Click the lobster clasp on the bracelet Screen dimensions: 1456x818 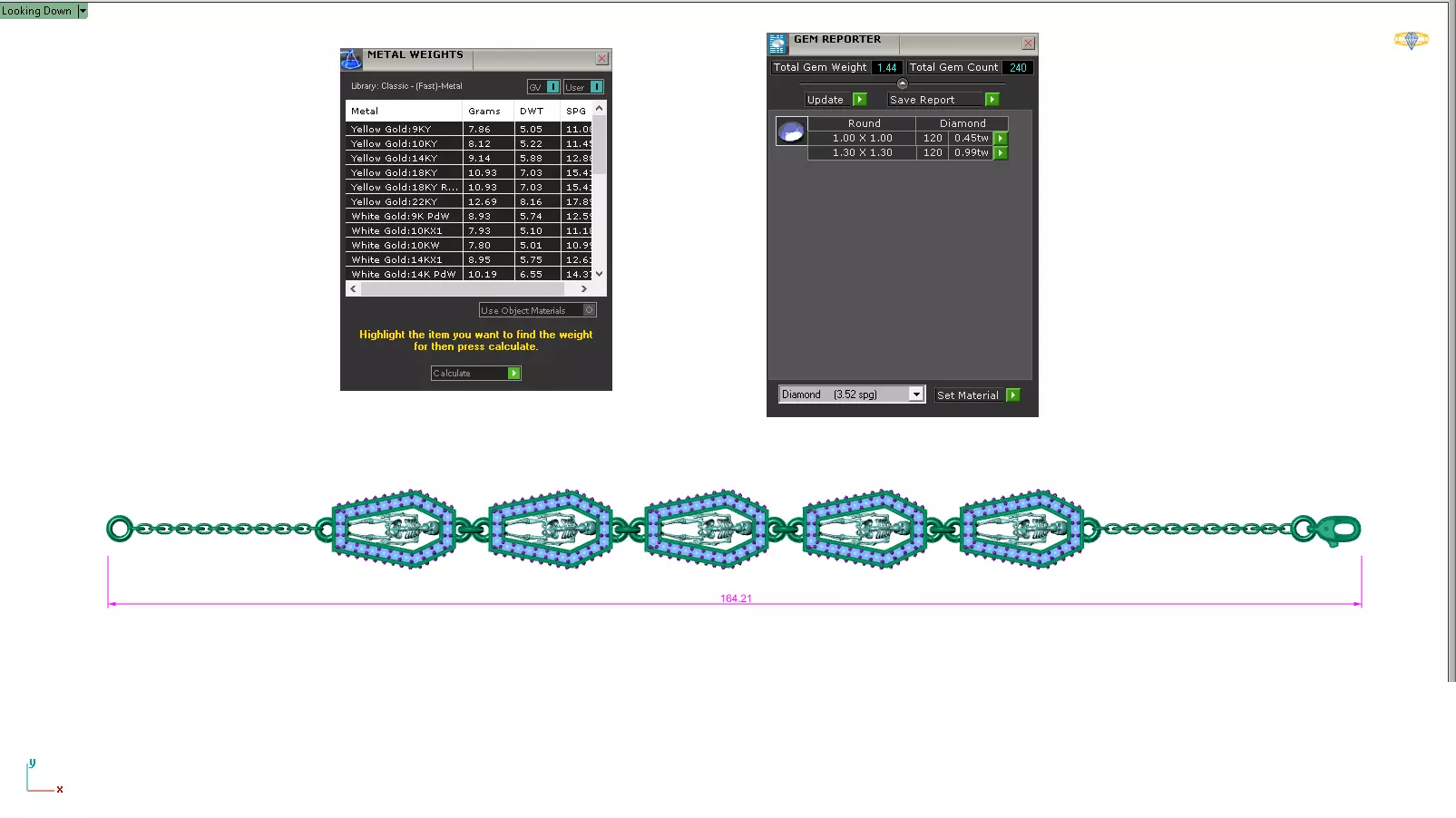(1338, 530)
